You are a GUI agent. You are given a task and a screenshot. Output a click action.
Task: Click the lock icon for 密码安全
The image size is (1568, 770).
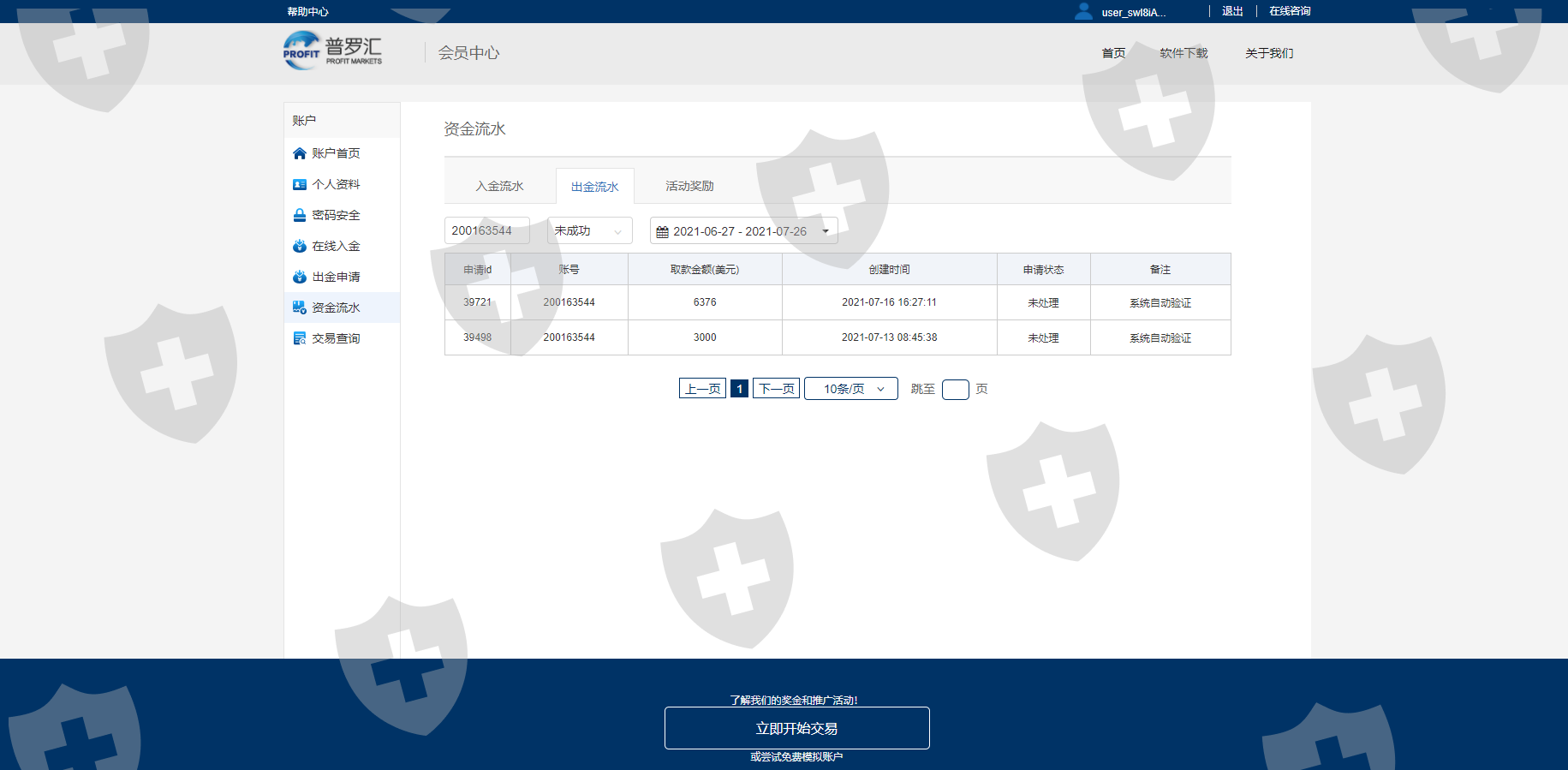tap(299, 215)
